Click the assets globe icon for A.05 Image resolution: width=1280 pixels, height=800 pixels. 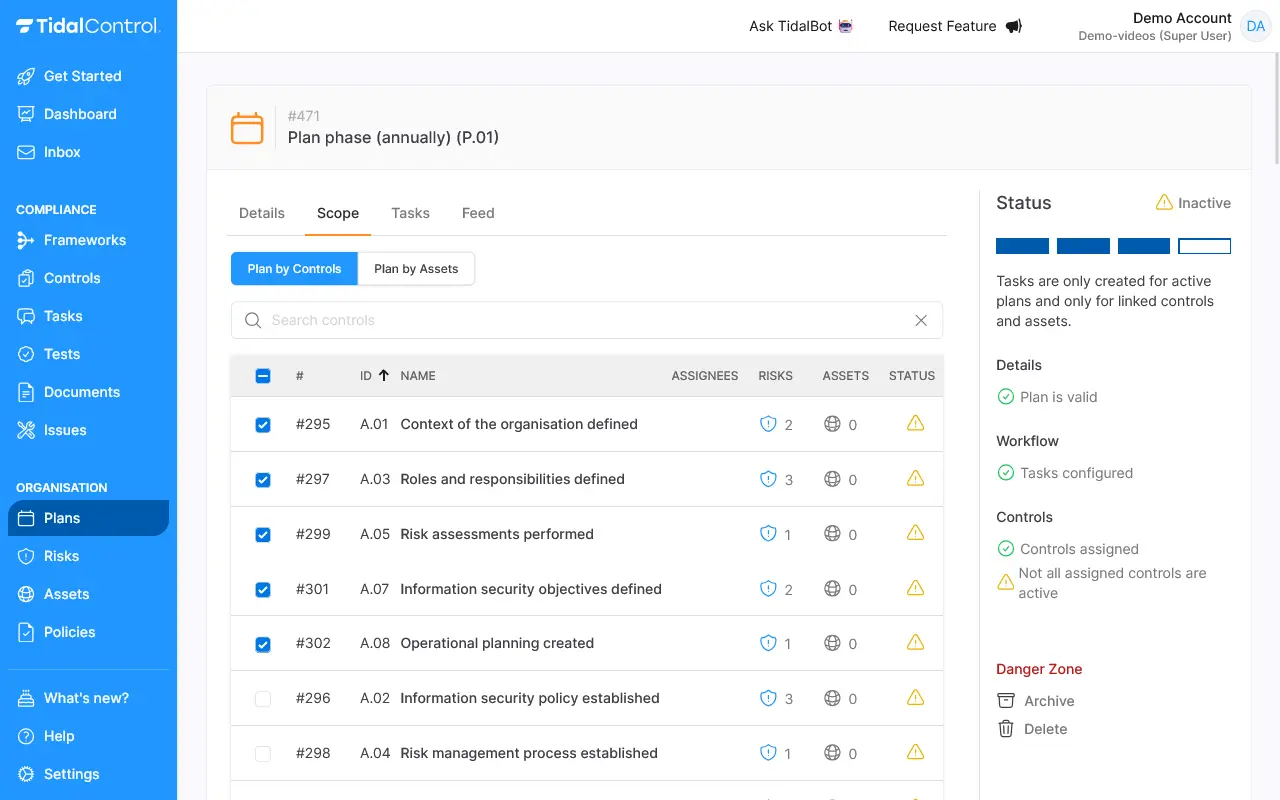[832, 534]
